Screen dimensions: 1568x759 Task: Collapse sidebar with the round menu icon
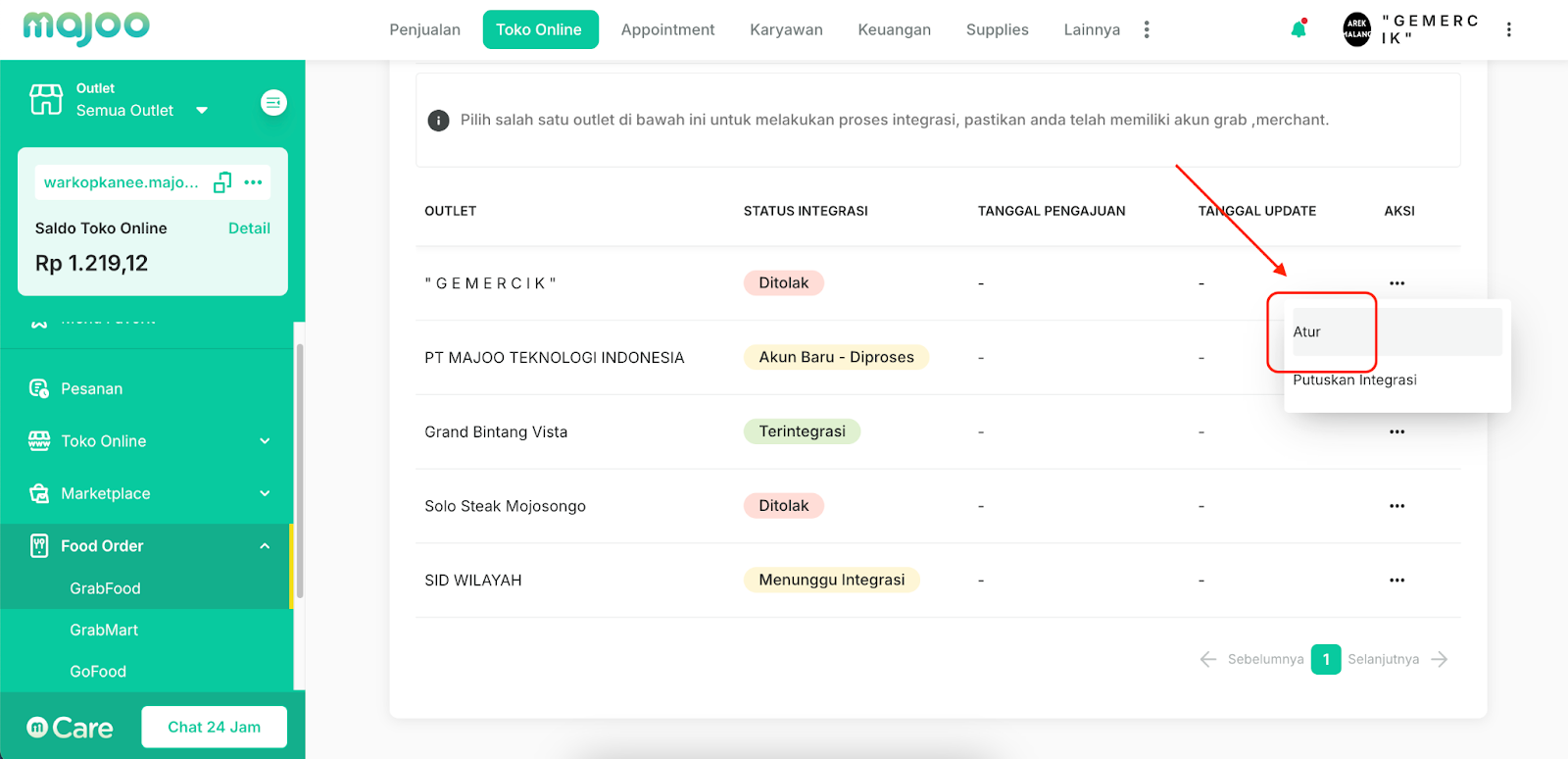click(273, 102)
